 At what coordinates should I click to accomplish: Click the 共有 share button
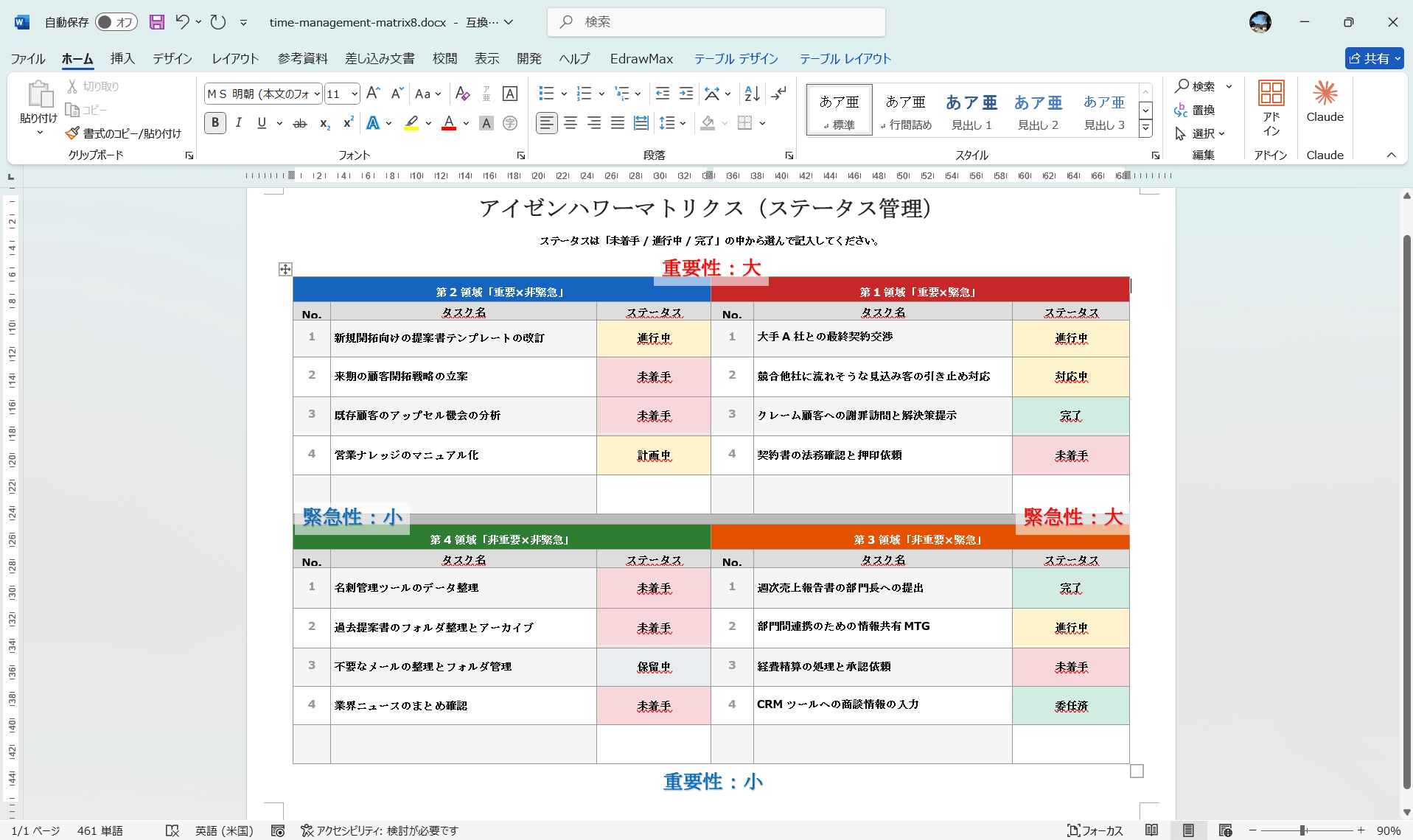(1374, 58)
